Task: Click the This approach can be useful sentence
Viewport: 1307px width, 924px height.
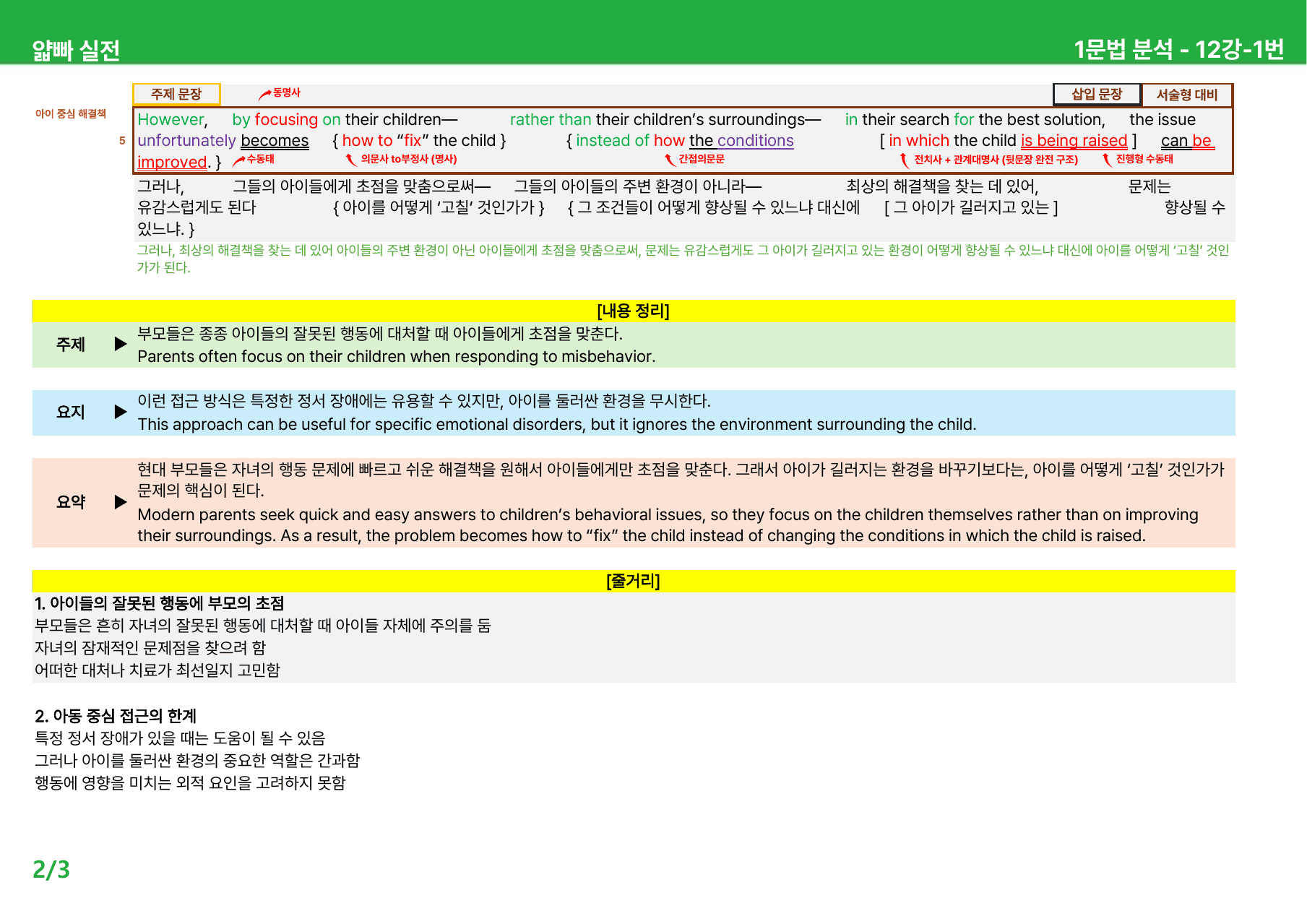Action: [x=557, y=425]
